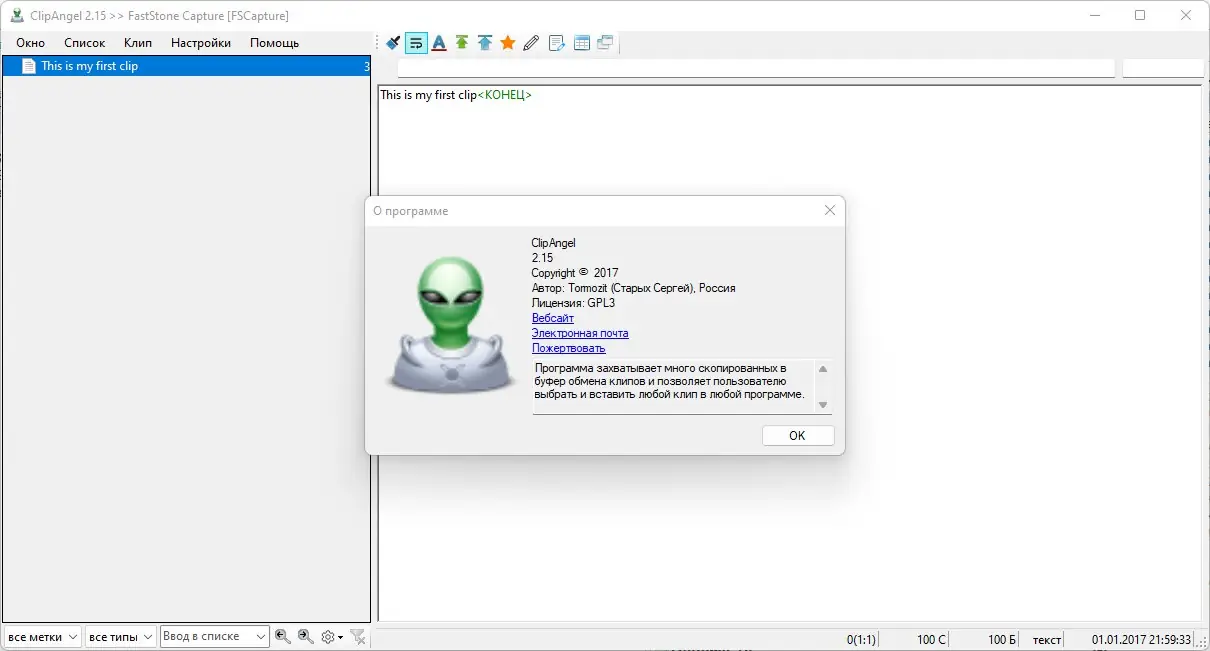The width and height of the screenshot is (1210, 651).
Task: Click the document icon of the first clip row
Action: 29,66
